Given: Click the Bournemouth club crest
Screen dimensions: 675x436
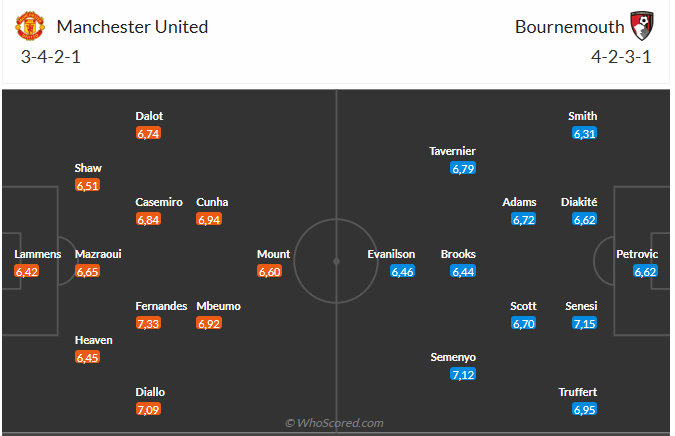Looking at the screenshot, I should (x=641, y=26).
